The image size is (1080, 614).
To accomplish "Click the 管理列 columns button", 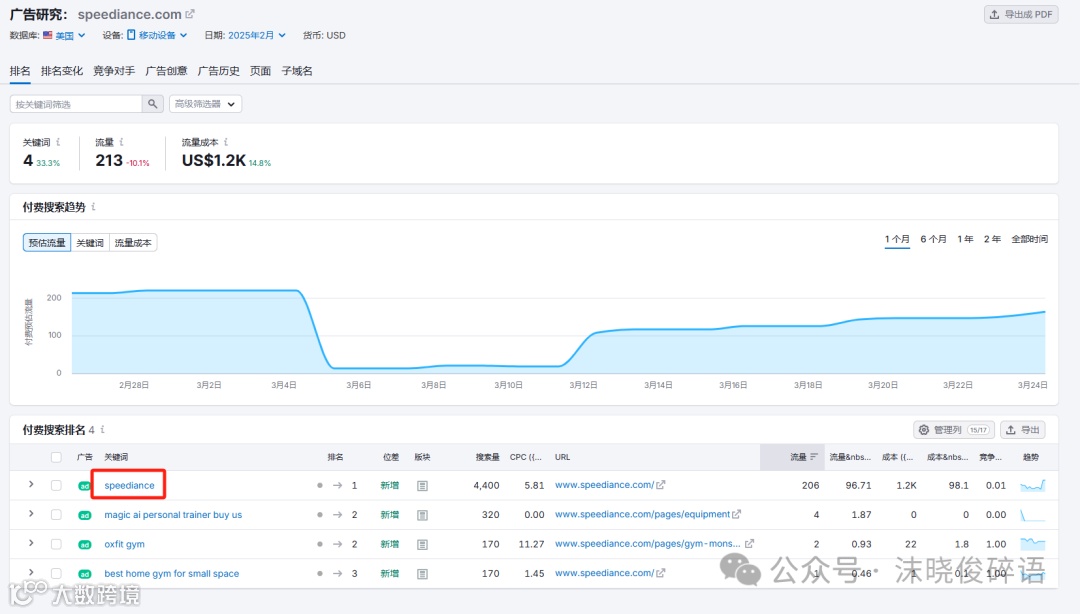I will pos(954,430).
